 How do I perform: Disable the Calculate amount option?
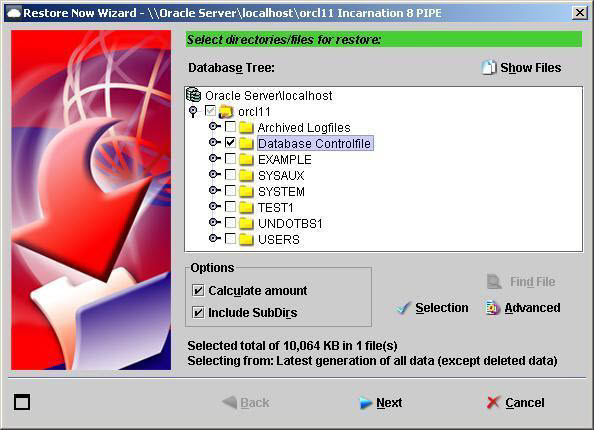pos(198,291)
